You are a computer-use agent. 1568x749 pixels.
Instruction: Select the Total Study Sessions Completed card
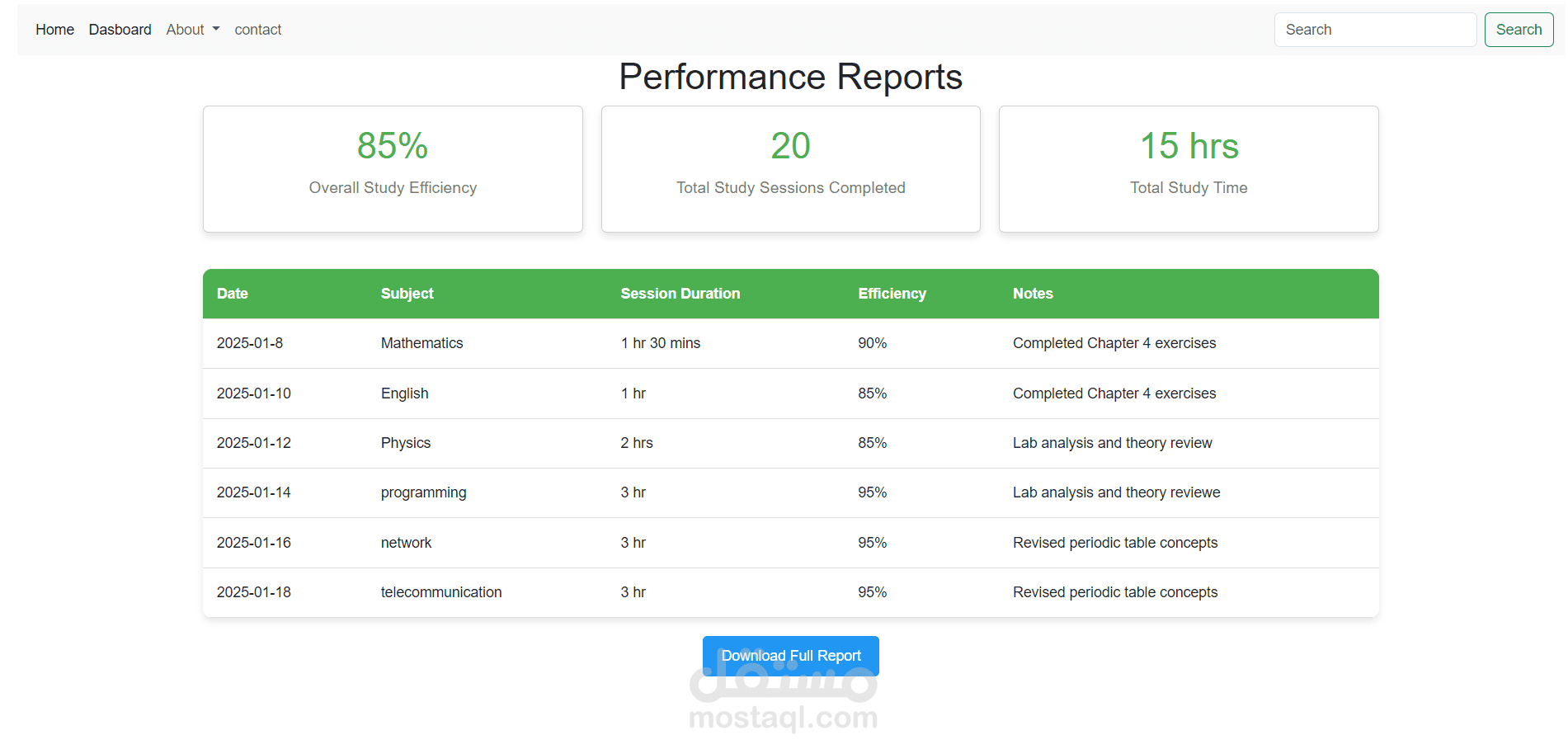pos(790,168)
